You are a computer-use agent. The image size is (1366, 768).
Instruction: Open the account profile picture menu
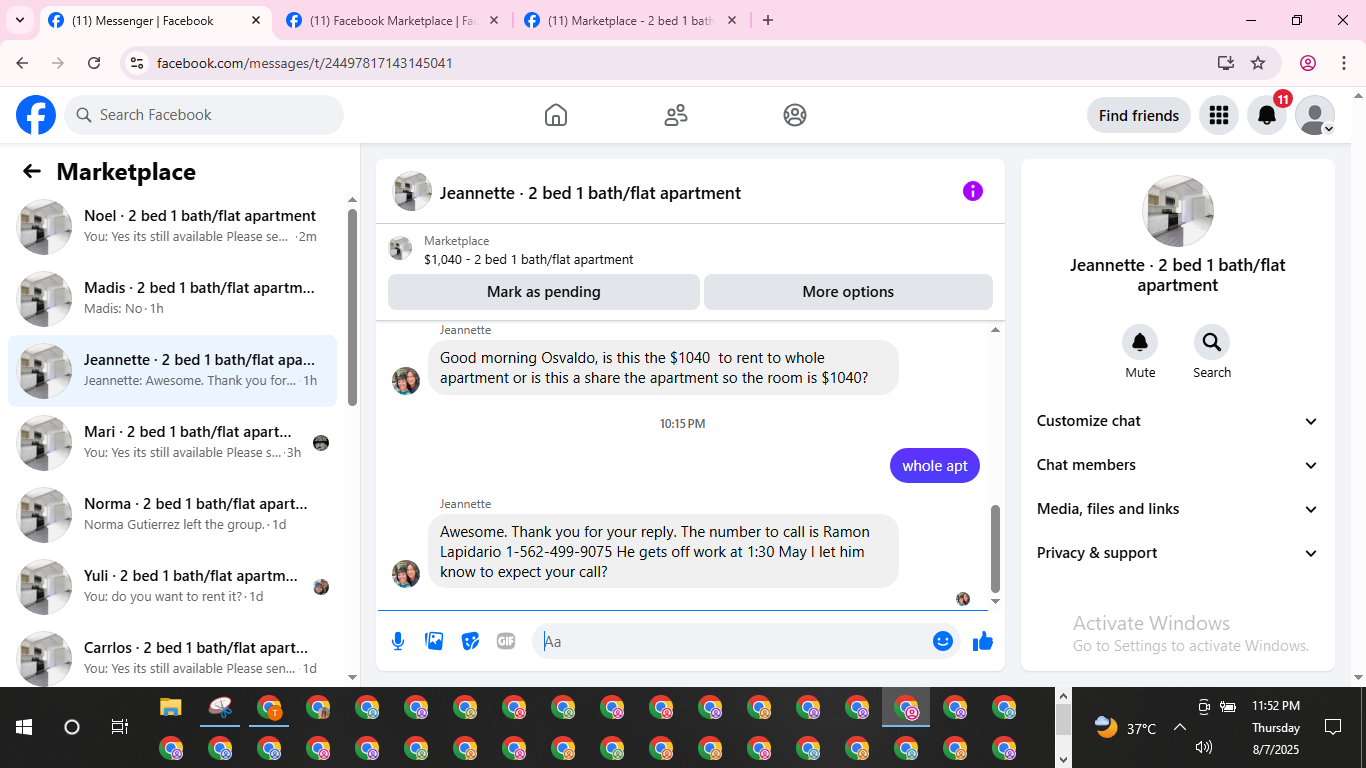pyautogui.click(x=1315, y=115)
